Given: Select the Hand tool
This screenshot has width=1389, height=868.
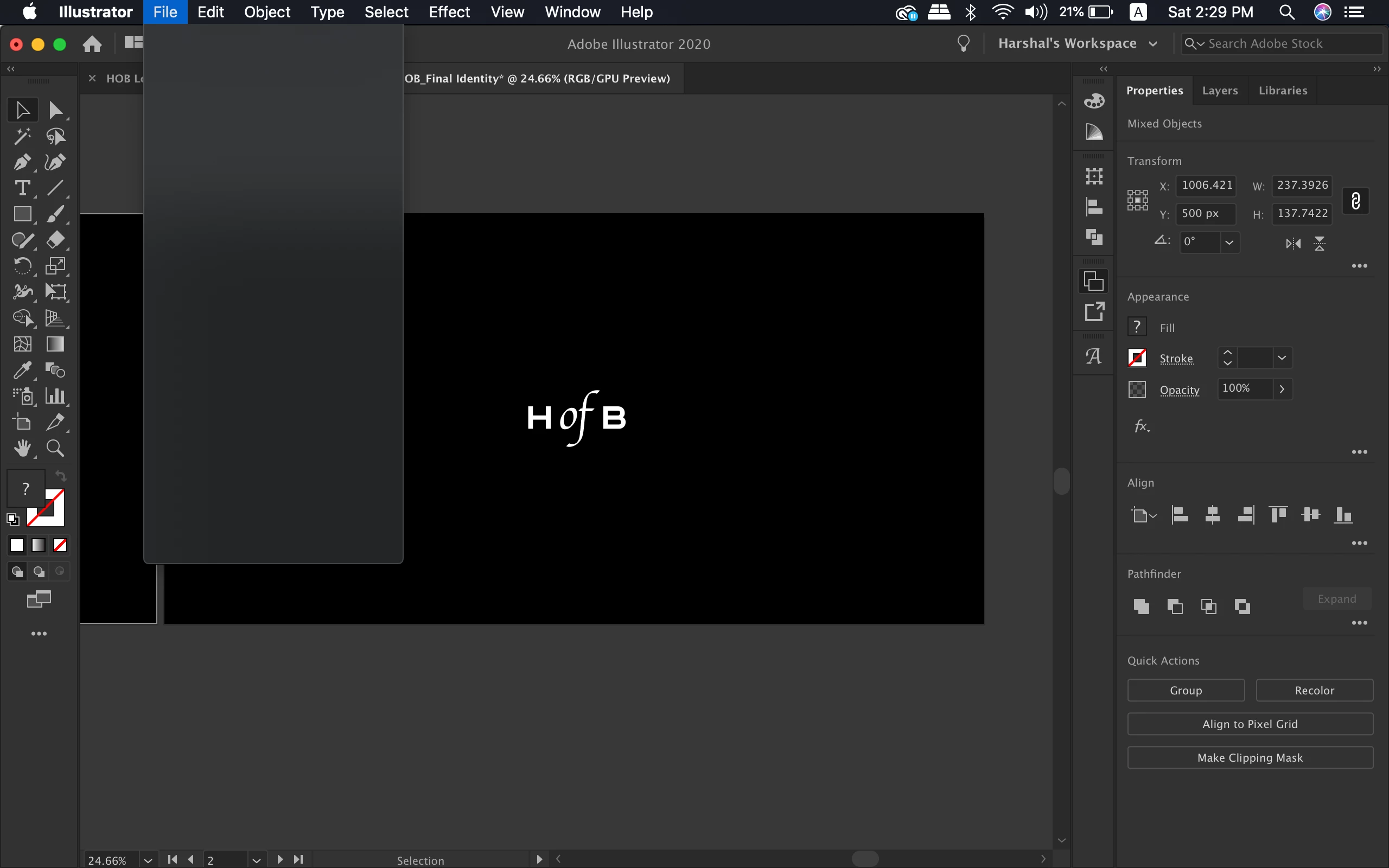Looking at the screenshot, I should tap(22, 448).
